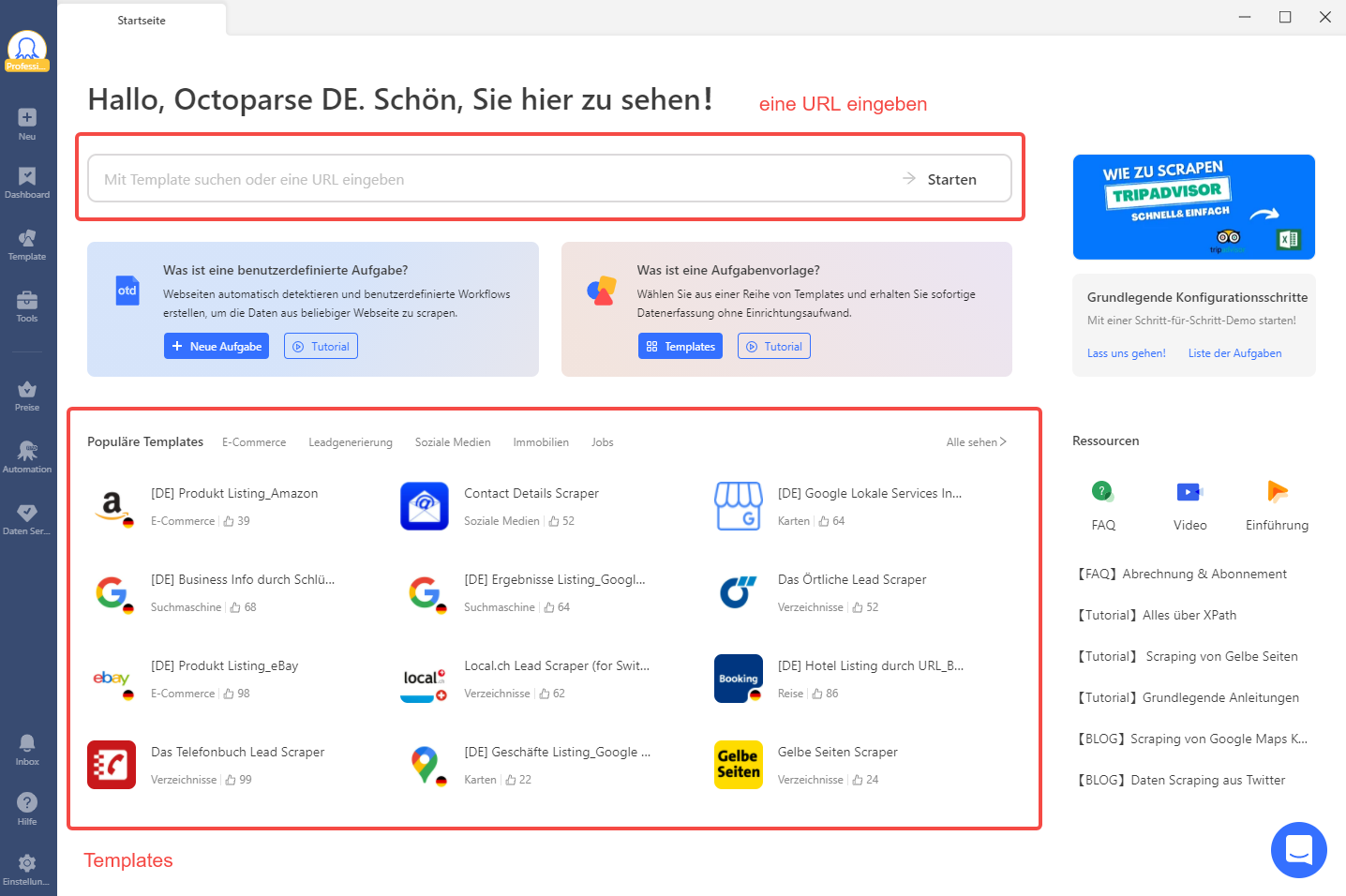Click Neue Aufgabe button
The height and width of the screenshot is (896, 1346).
pos(217,346)
